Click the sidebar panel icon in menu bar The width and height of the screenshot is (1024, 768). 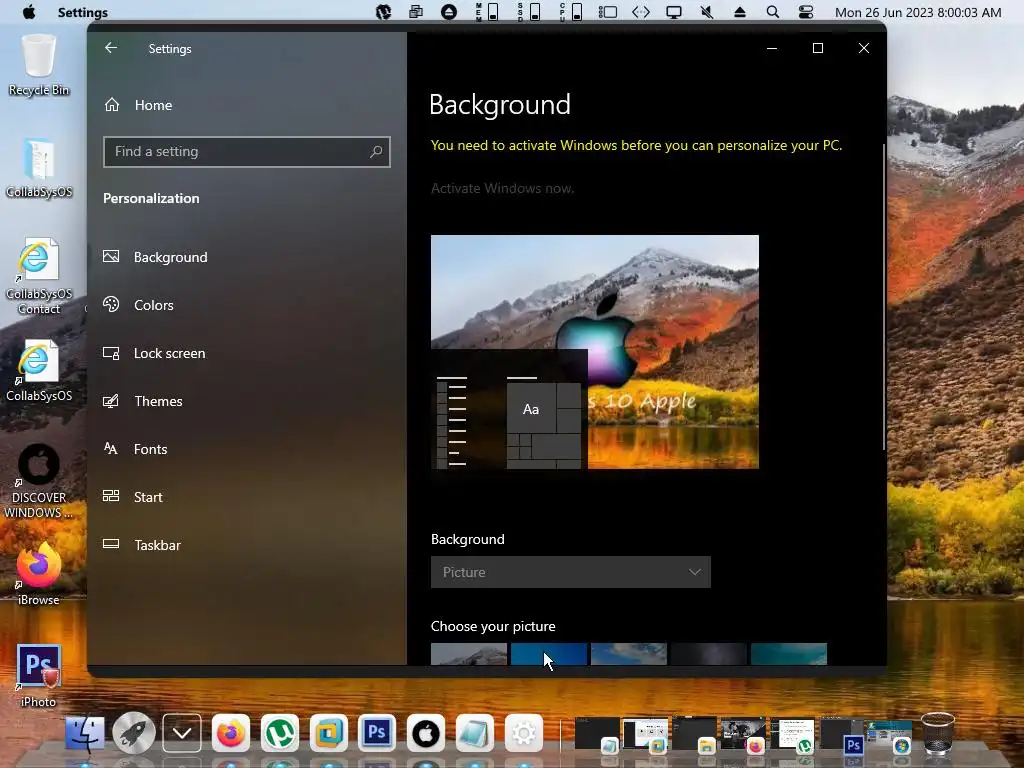[x=607, y=12]
